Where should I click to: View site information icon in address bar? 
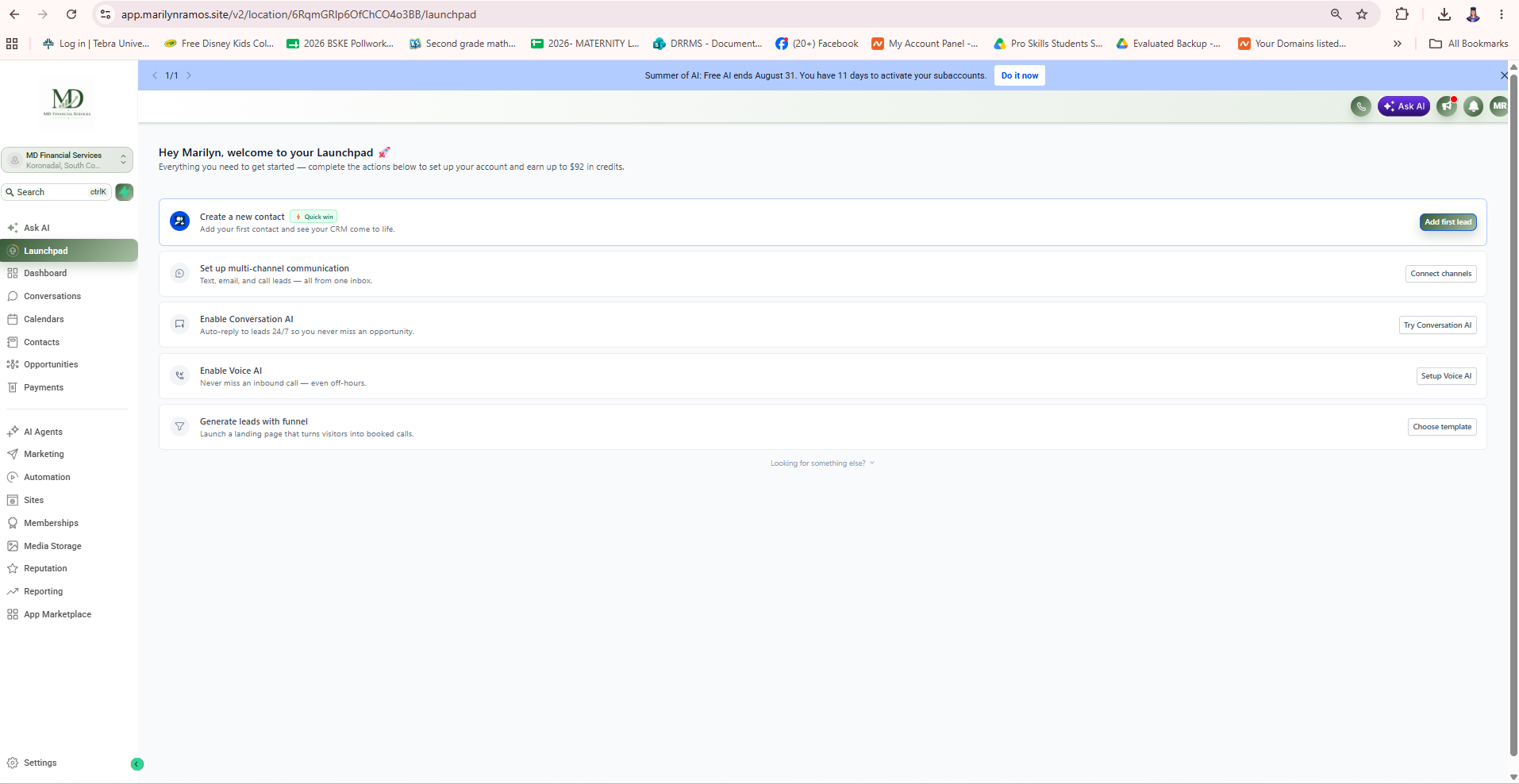pos(106,14)
